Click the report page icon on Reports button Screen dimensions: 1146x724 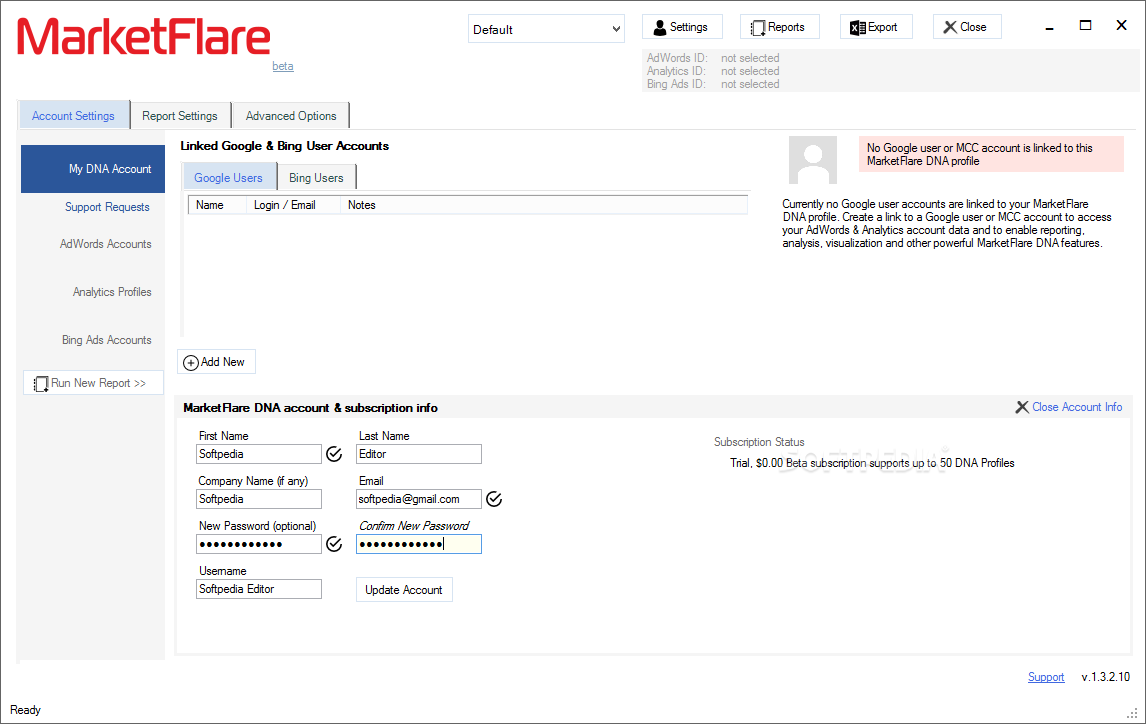click(758, 28)
